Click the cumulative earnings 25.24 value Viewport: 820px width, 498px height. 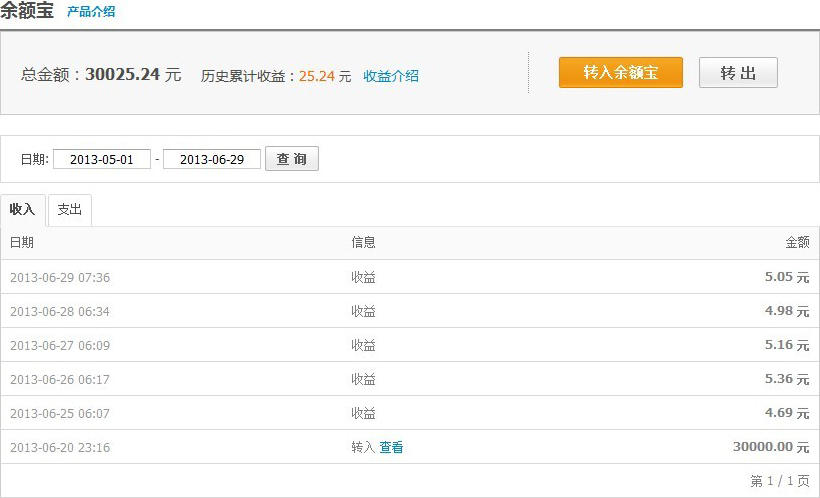pos(317,76)
